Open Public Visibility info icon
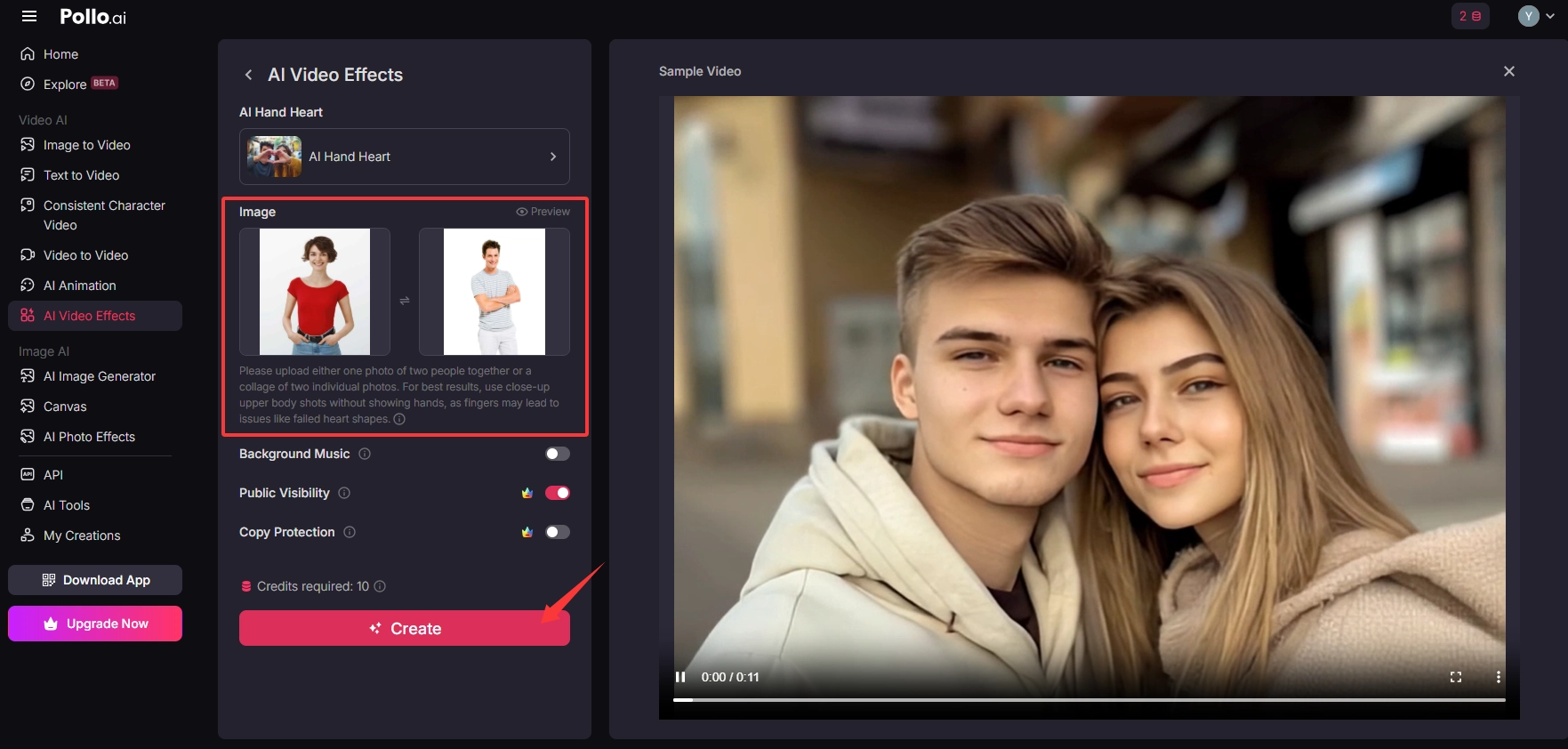The image size is (1568, 749). (344, 493)
